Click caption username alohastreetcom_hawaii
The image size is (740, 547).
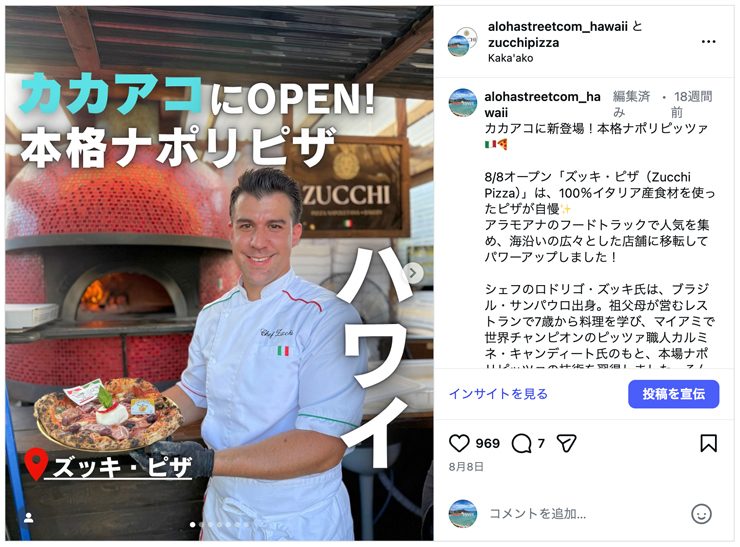click(x=542, y=104)
